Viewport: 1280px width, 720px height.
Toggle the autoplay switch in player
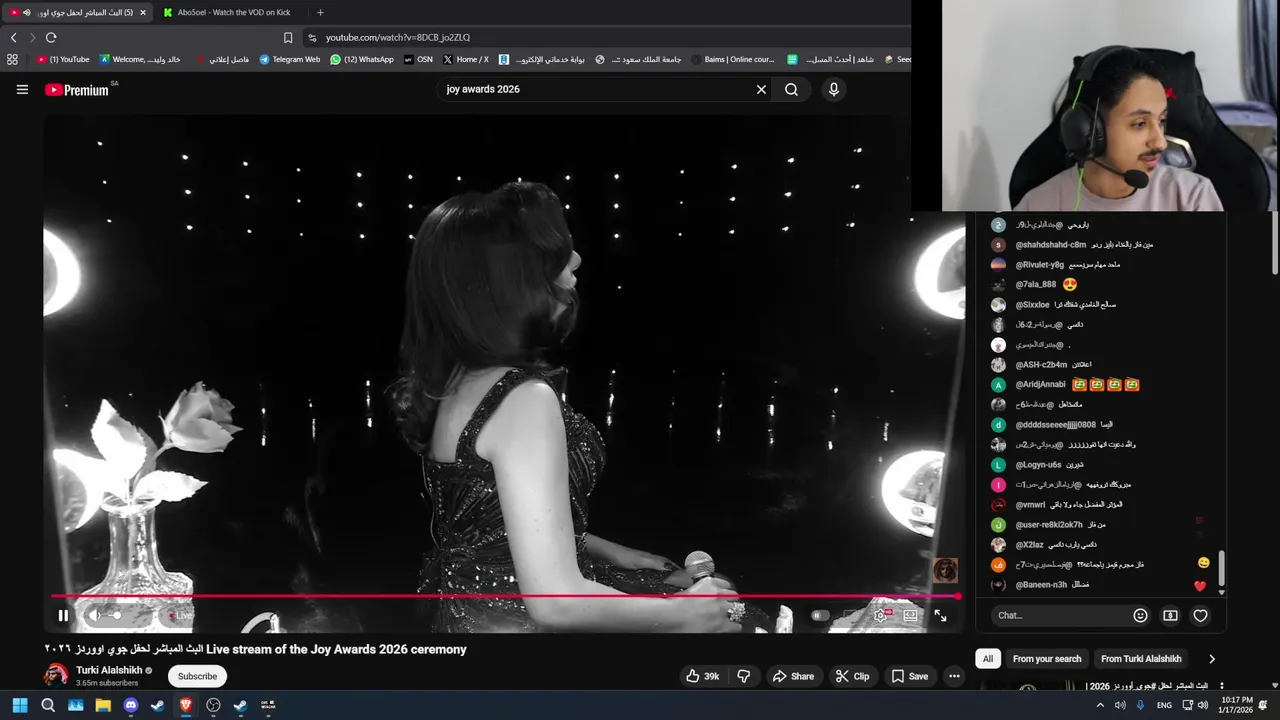click(x=820, y=615)
